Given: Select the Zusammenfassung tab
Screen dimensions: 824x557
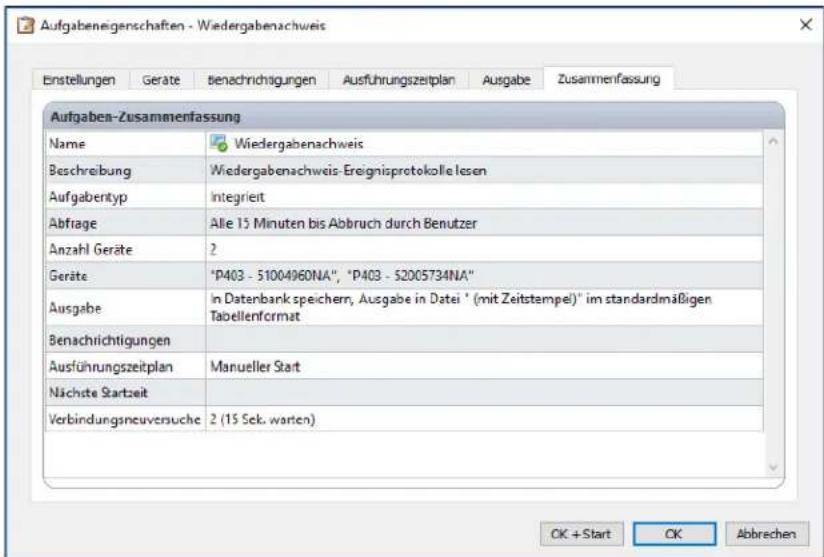Looking at the screenshot, I should (609, 79).
